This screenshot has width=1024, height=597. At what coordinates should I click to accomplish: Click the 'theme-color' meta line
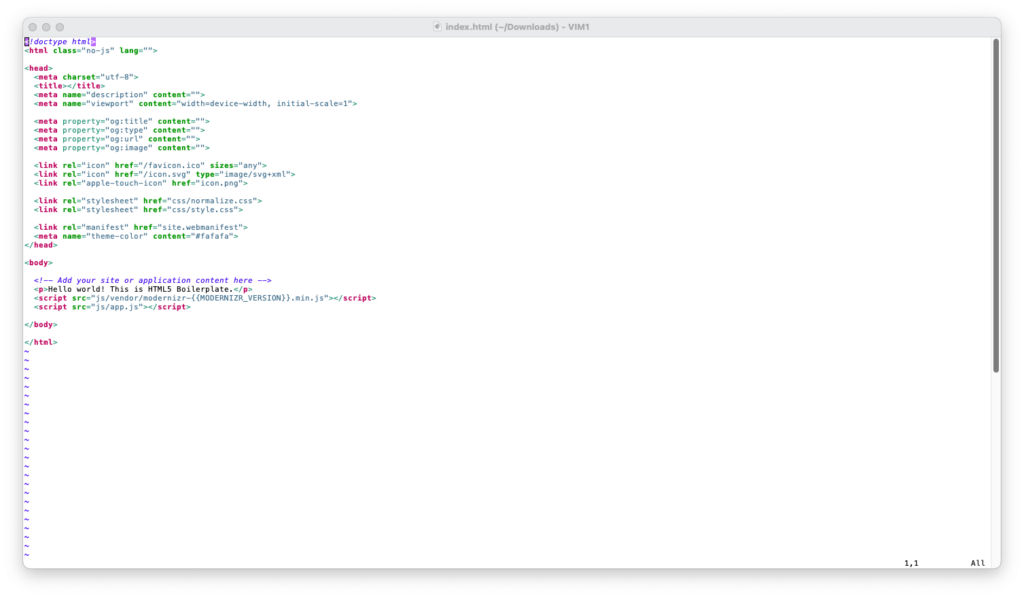(x=136, y=236)
